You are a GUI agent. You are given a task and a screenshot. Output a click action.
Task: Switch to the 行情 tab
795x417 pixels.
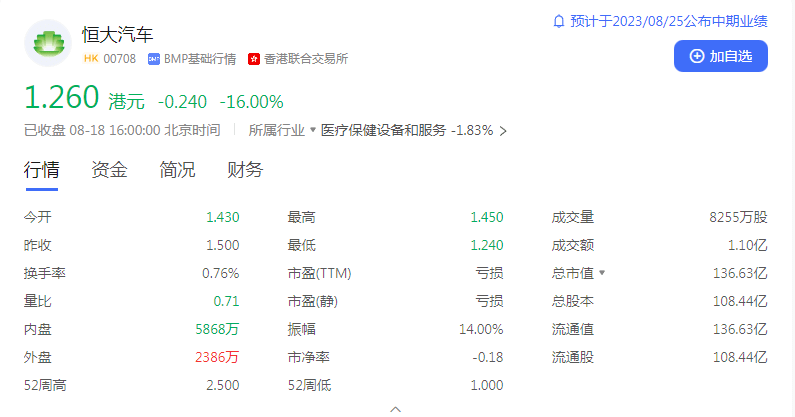pyautogui.click(x=42, y=169)
